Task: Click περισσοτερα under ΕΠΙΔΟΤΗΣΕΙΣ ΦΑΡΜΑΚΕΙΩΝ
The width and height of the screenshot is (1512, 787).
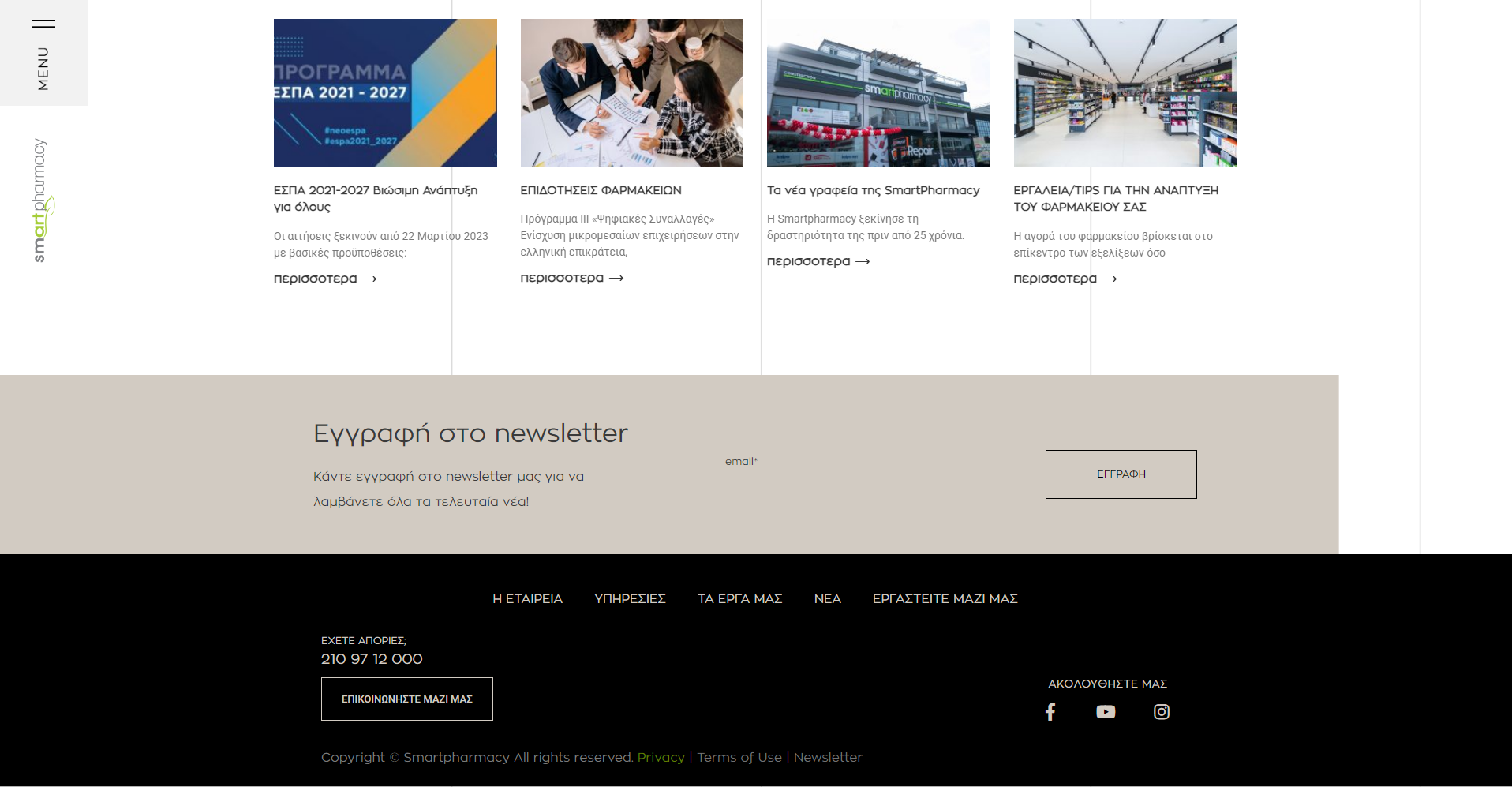Action: click(x=572, y=278)
